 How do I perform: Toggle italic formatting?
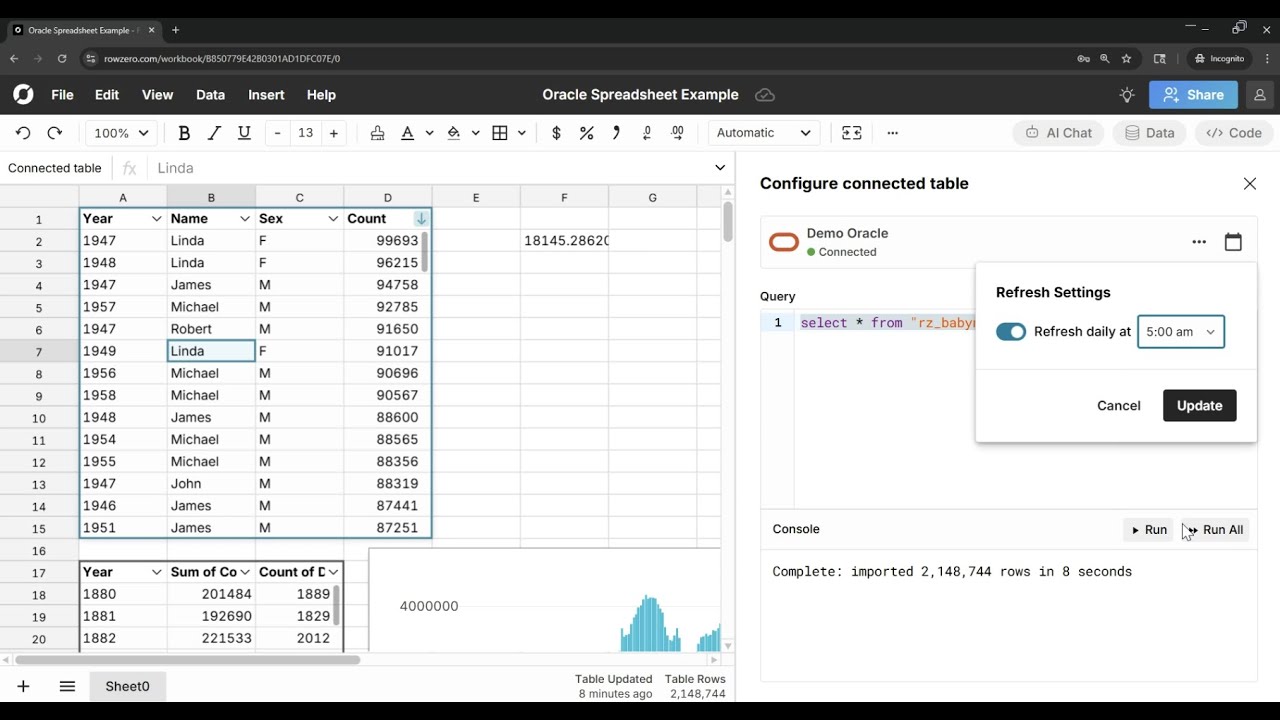pyautogui.click(x=214, y=133)
